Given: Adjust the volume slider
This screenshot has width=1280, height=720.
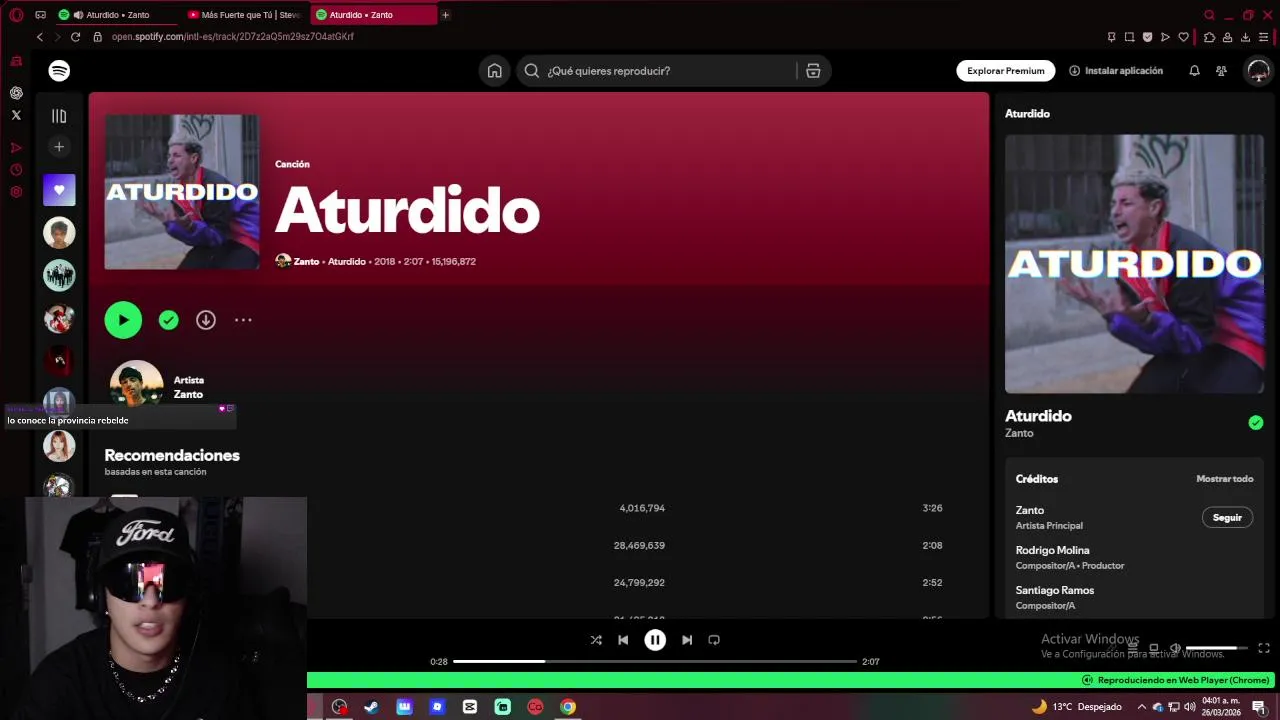Looking at the screenshot, I should click(1217, 649).
